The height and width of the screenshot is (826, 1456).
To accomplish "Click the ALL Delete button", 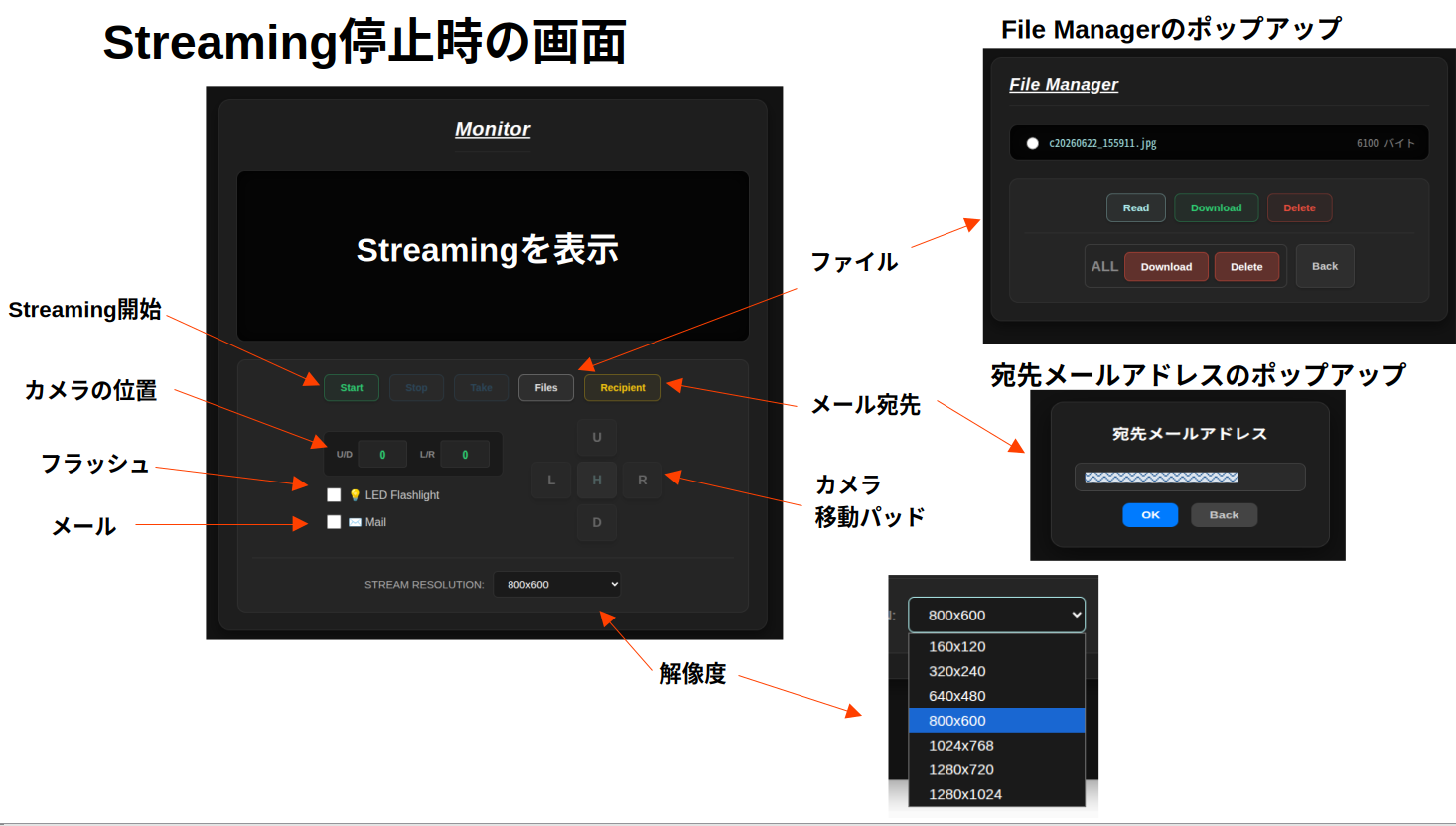I will (1246, 266).
